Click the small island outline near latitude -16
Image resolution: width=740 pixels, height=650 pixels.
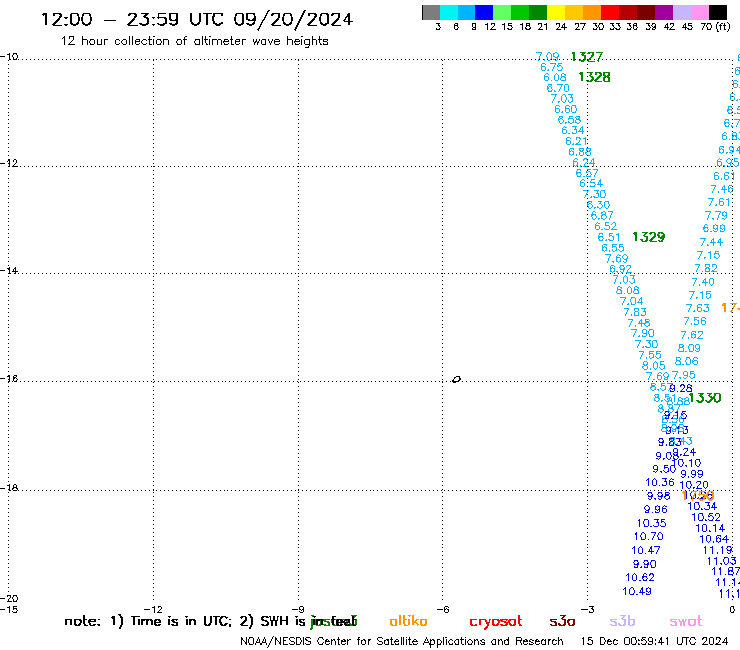click(456, 379)
